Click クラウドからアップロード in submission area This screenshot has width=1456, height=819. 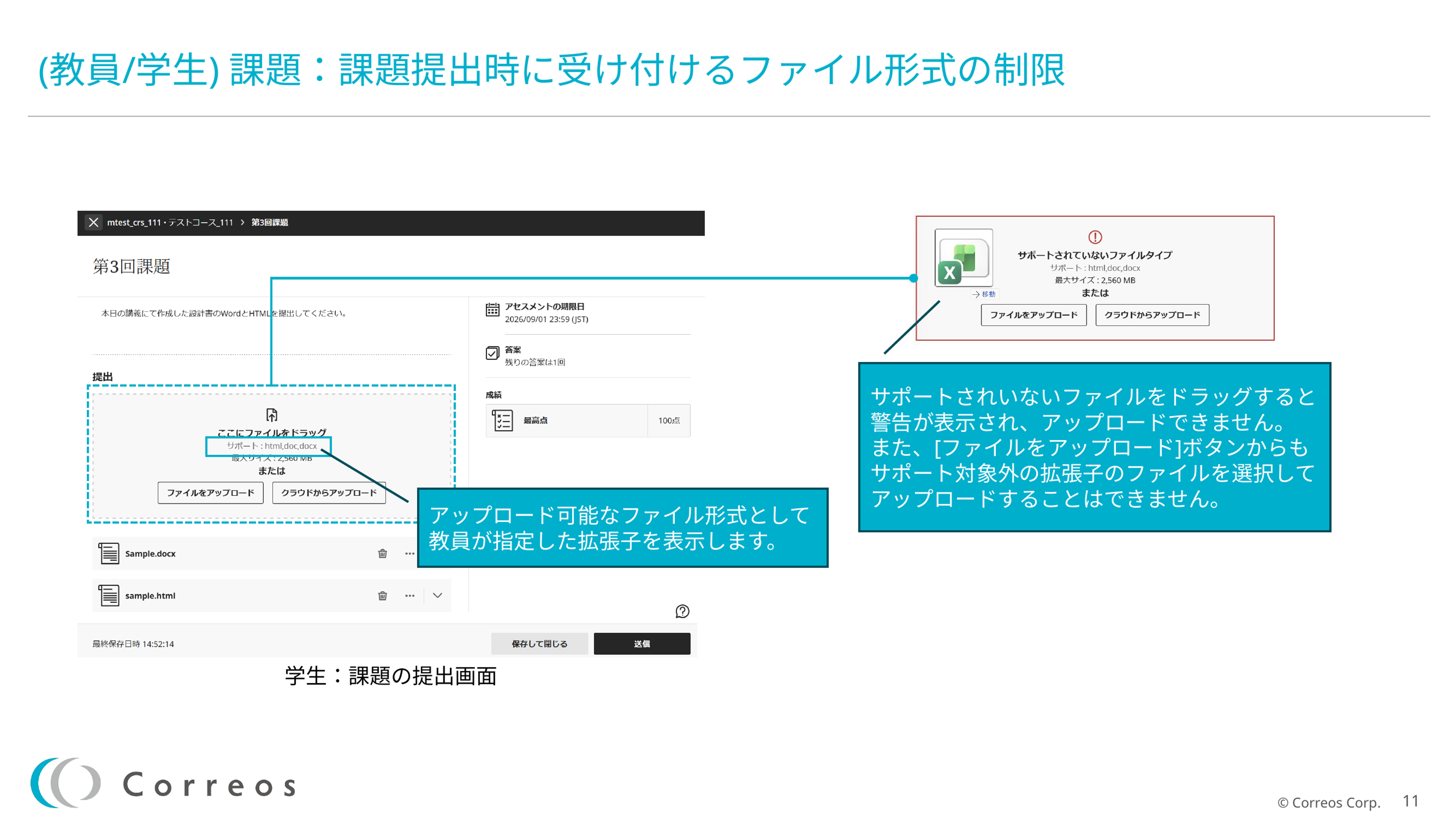click(x=329, y=493)
